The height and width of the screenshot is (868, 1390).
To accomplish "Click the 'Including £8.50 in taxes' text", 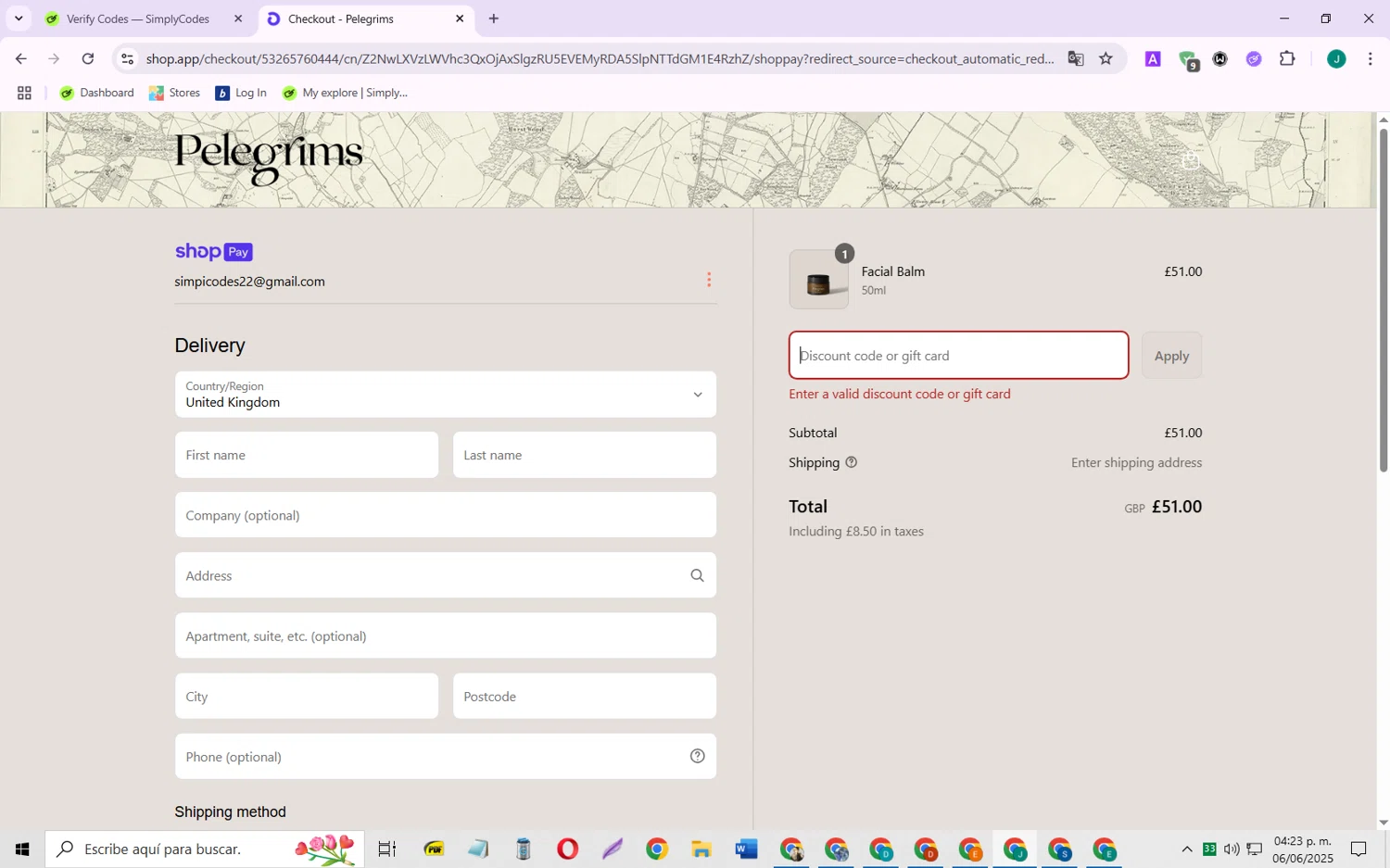I will [856, 532].
